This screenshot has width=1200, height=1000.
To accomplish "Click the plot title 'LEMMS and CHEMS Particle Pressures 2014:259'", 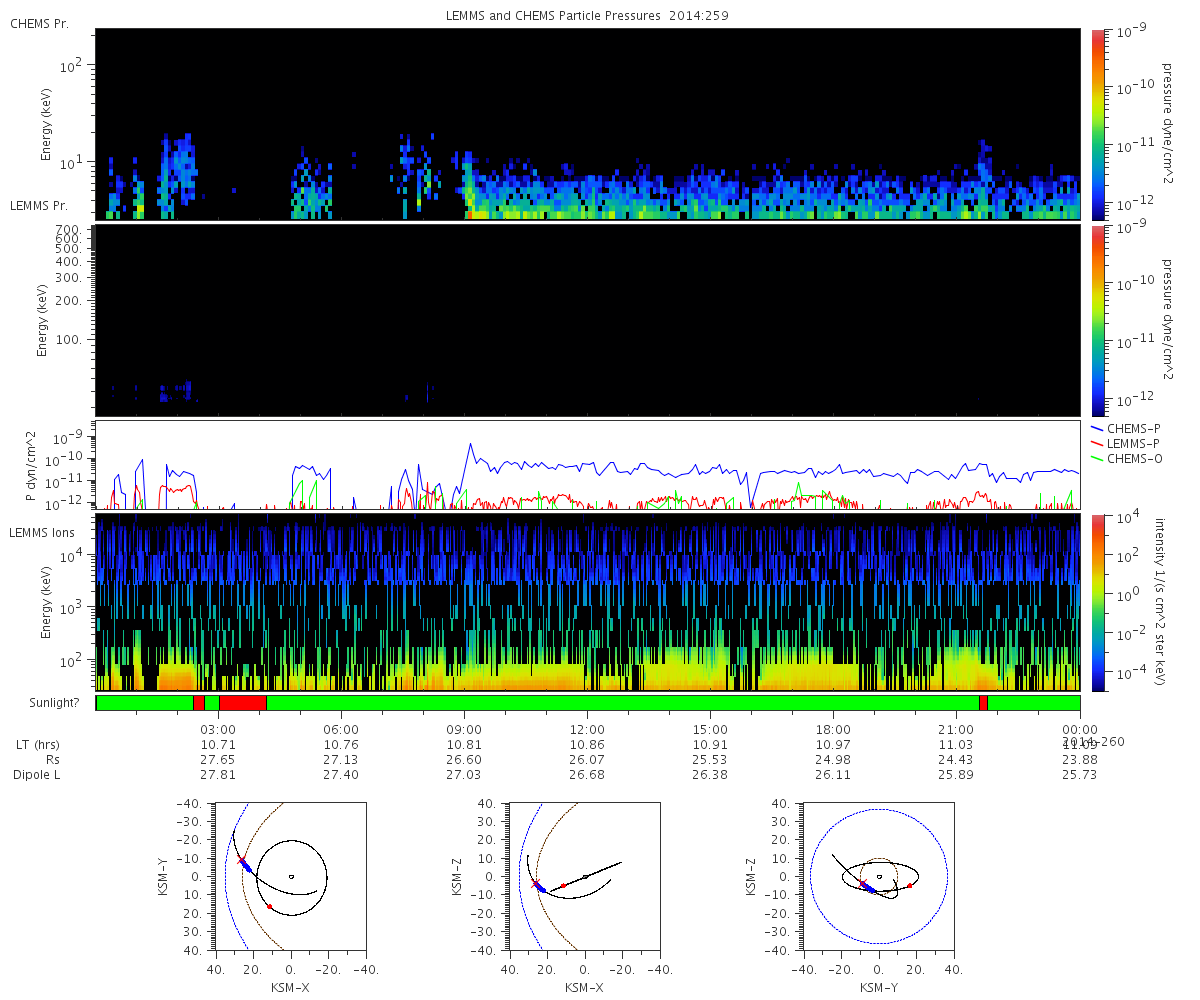I will pyautogui.click(x=587, y=16).
